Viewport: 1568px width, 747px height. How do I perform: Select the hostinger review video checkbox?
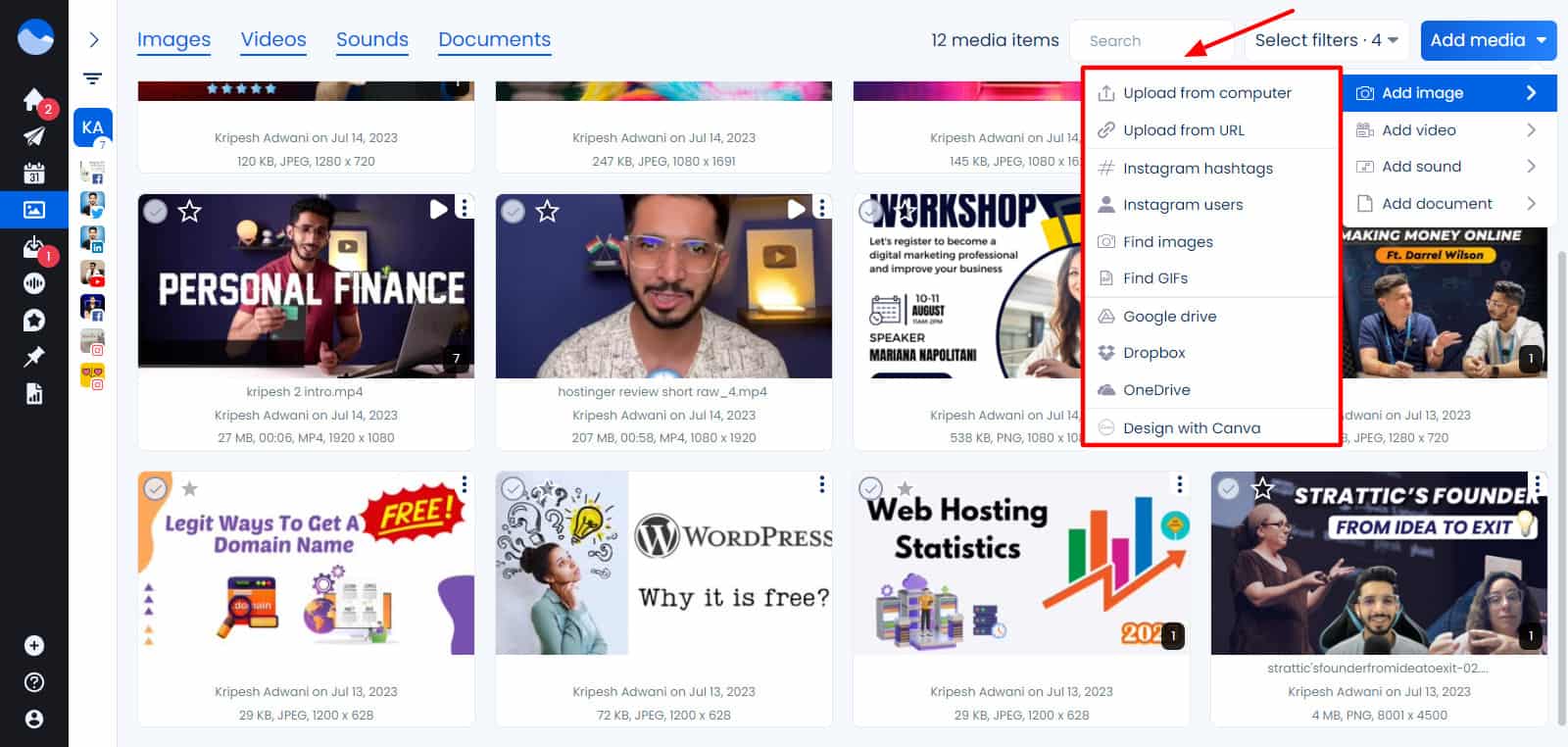[514, 211]
